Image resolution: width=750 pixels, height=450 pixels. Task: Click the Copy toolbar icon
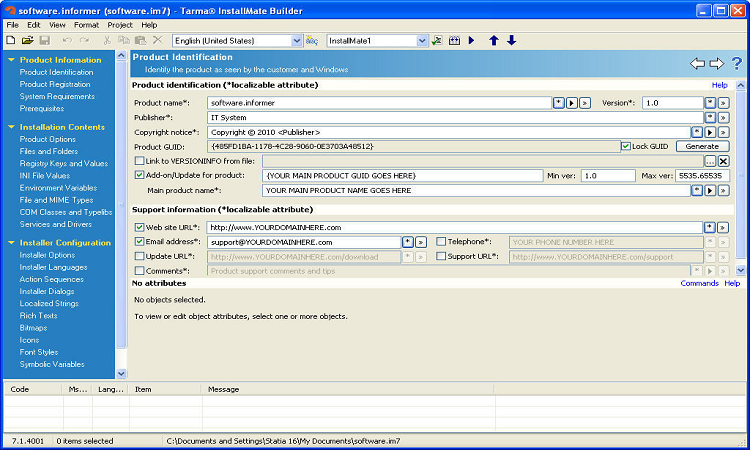click(x=124, y=41)
